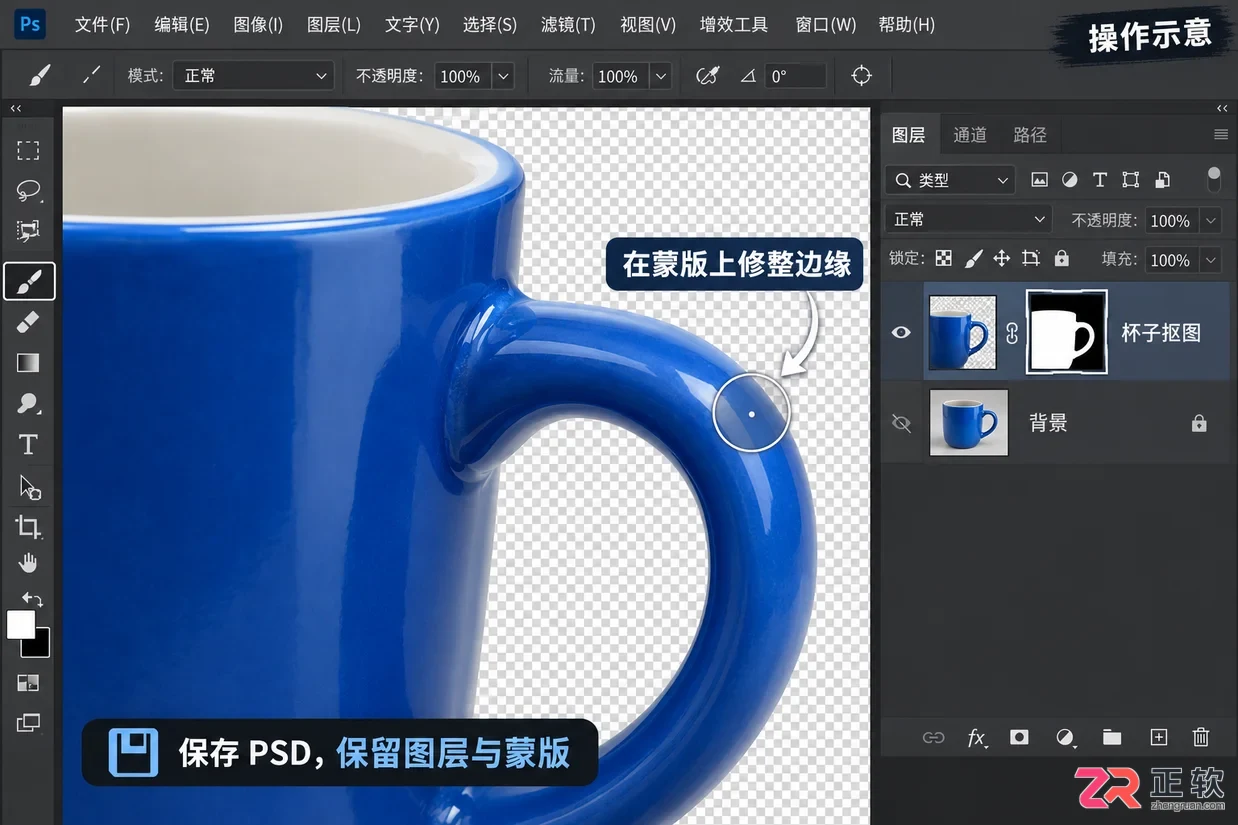Create a new layer with plus icon
The image size is (1238, 825).
1158,737
